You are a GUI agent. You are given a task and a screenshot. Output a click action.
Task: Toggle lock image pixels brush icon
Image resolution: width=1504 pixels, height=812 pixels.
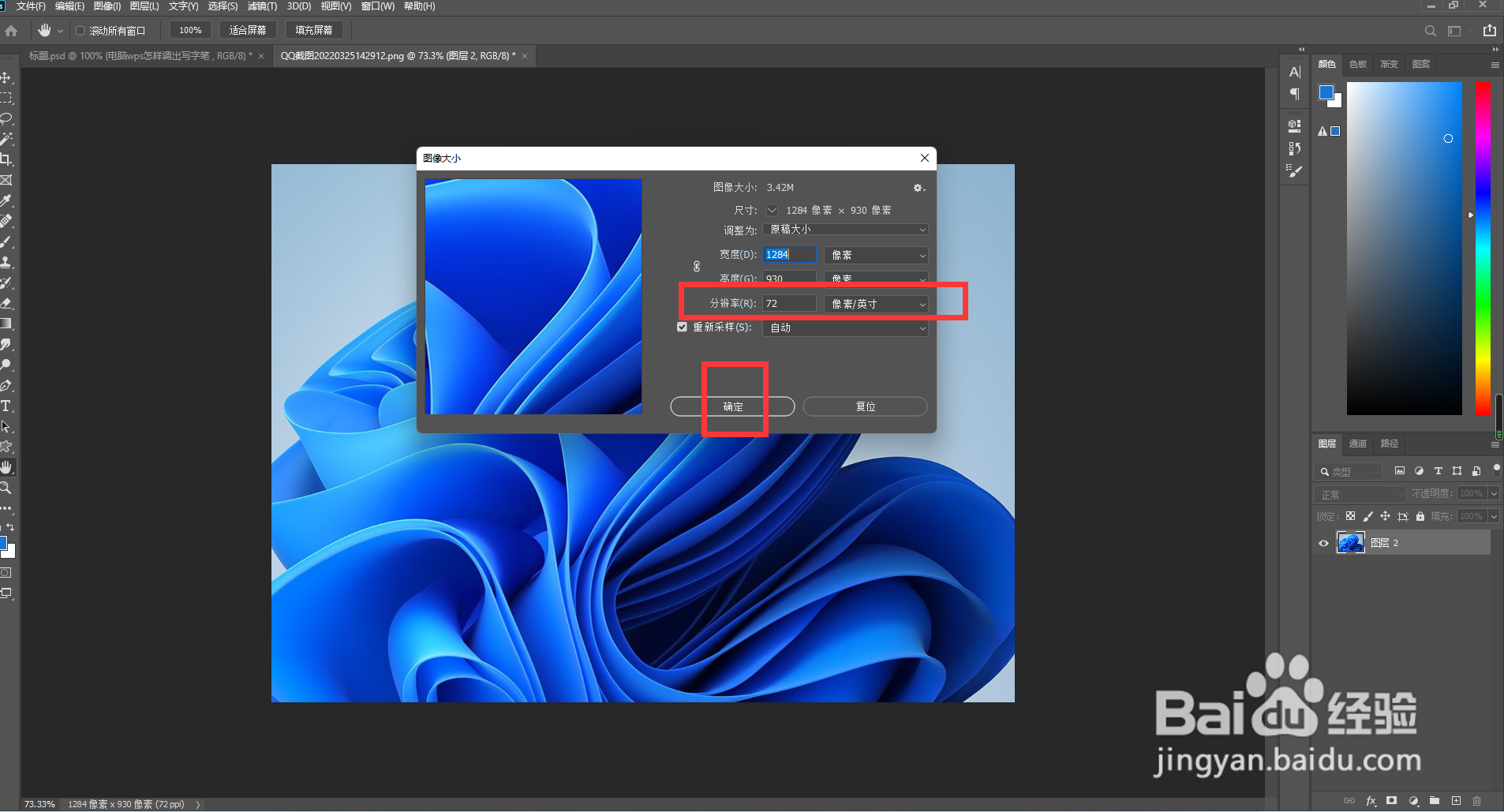click(1368, 516)
